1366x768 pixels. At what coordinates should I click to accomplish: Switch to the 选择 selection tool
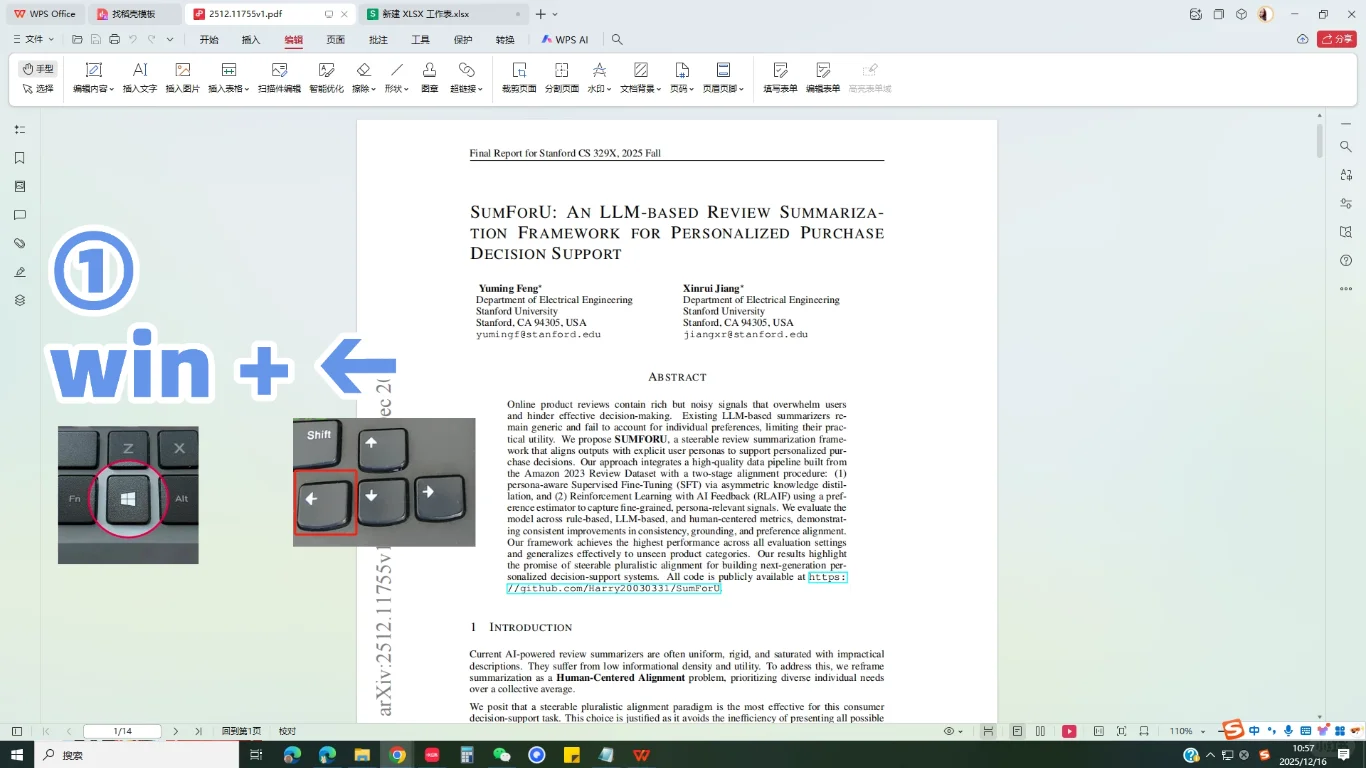coord(38,89)
